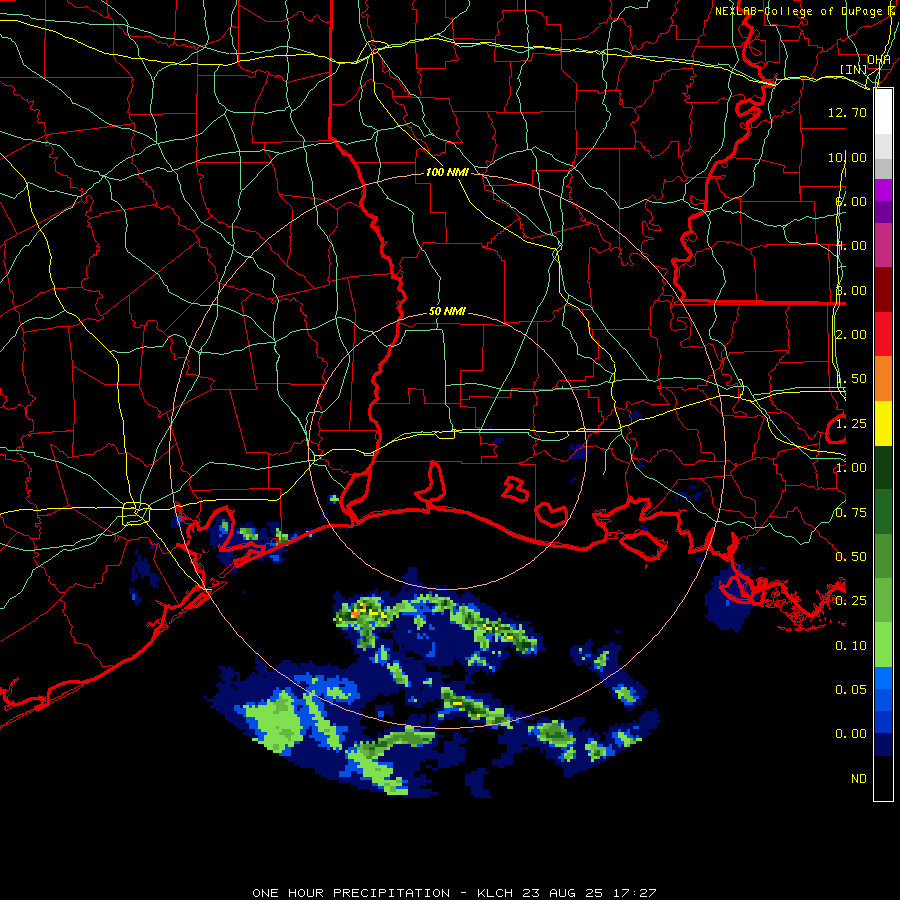This screenshot has width=900, height=900.
Task: Click the 0.00 legend value
Action: click(x=851, y=734)
